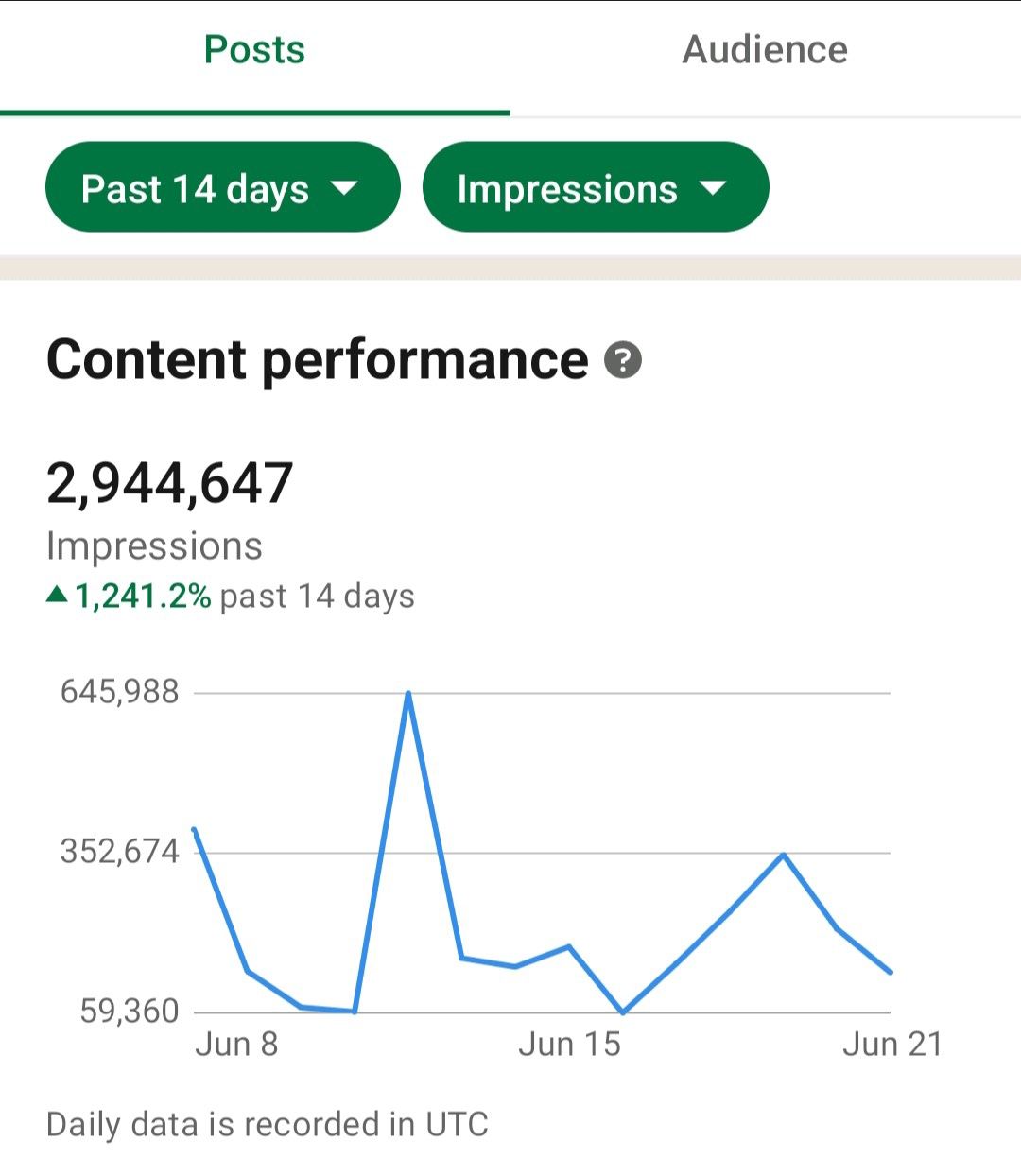This screenshot has width=1021, height=1176.
Task: Tap the 2,944,647 total impressions figure
Action: coord(170,483)
